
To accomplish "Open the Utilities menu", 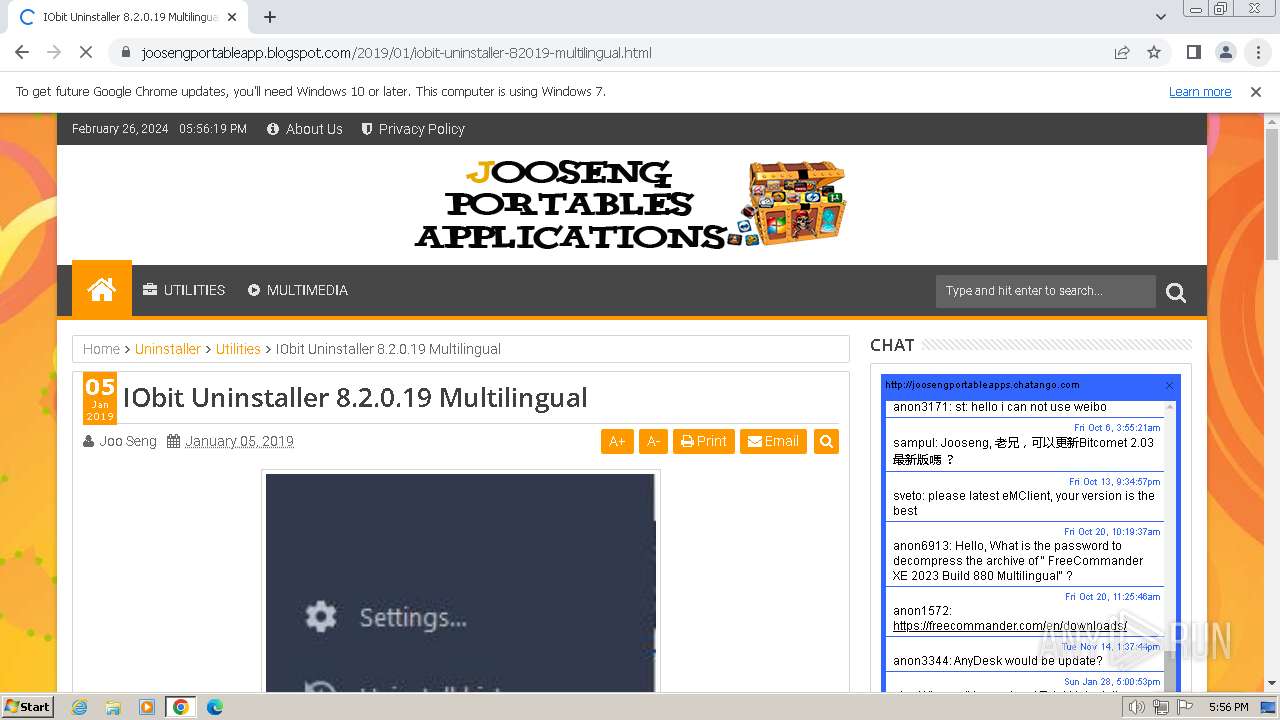I will (184, 290).
